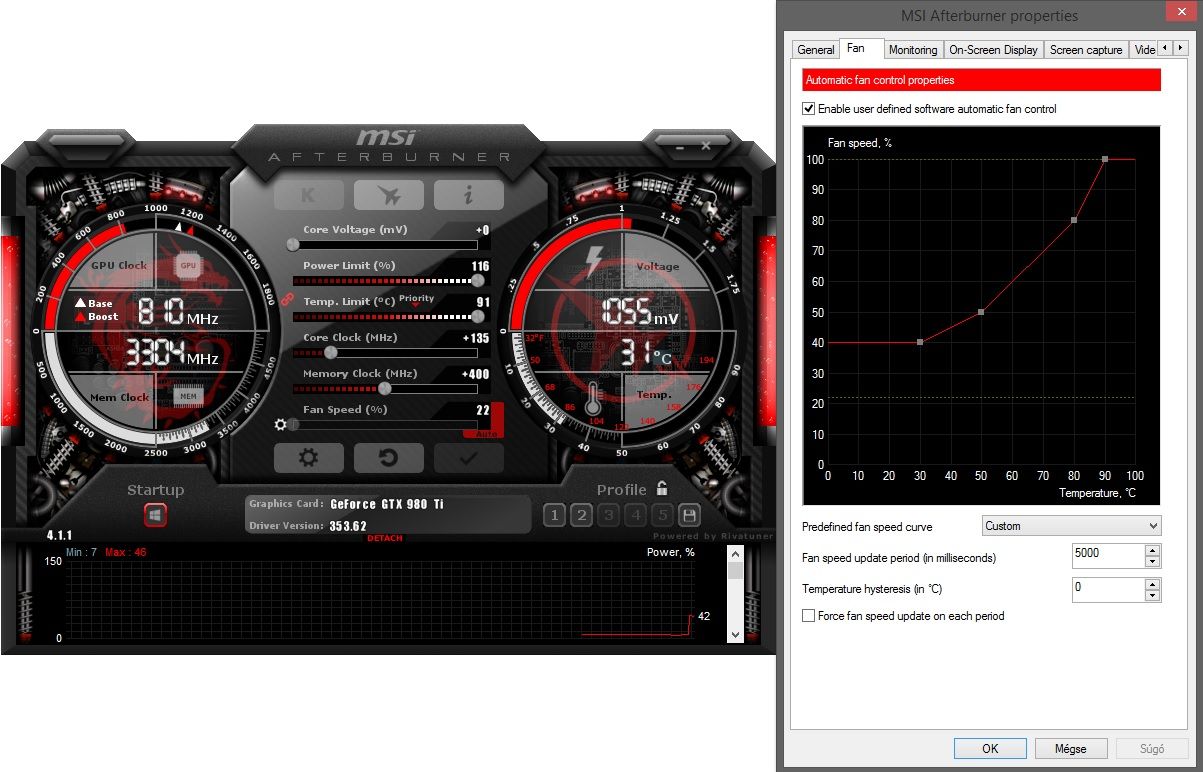This screenshot has height=772, width=1203.
Task: Toggle the Windows Startup icon
Action: 155,515
